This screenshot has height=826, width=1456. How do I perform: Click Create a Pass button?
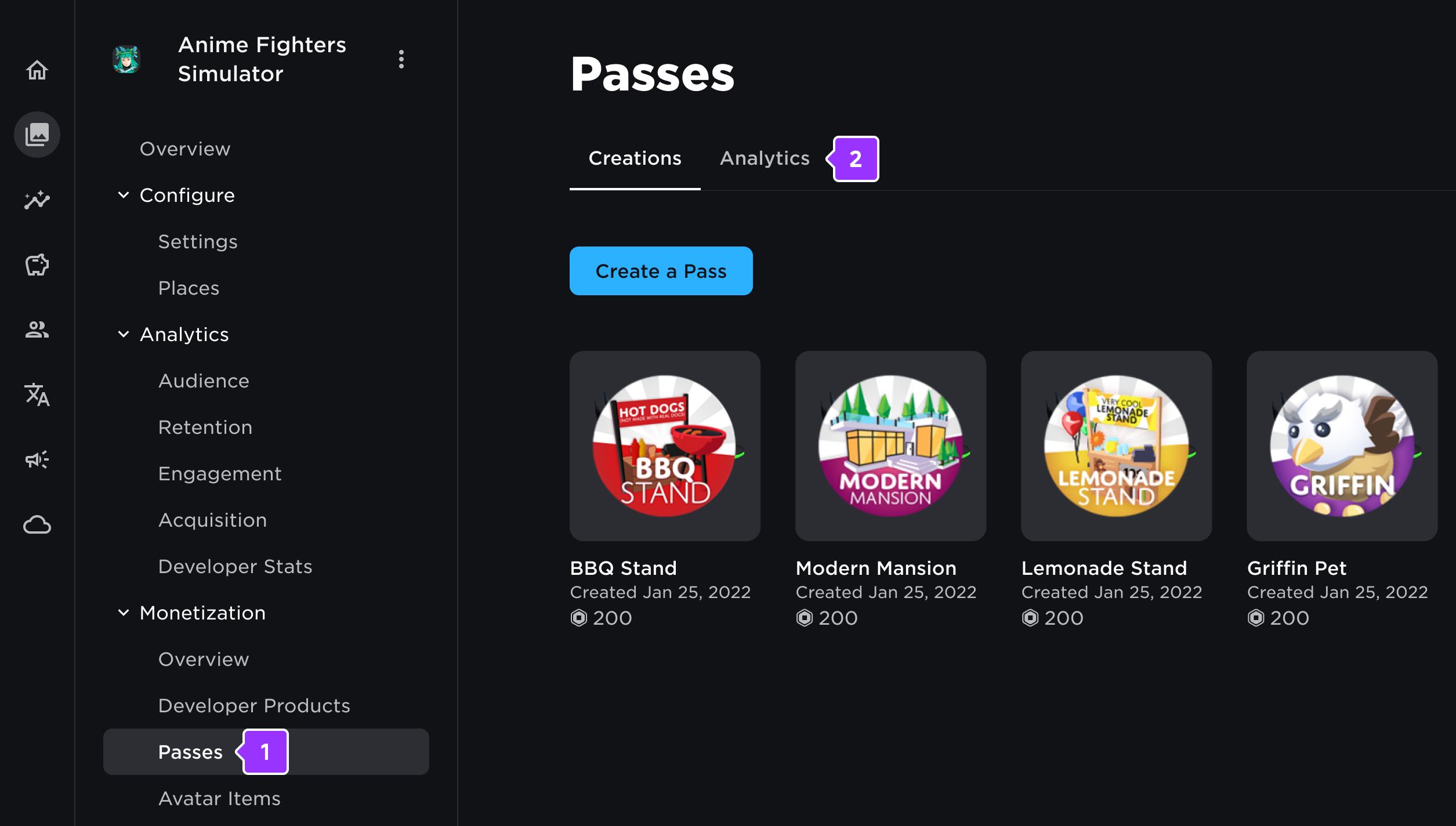coord(661,271)
